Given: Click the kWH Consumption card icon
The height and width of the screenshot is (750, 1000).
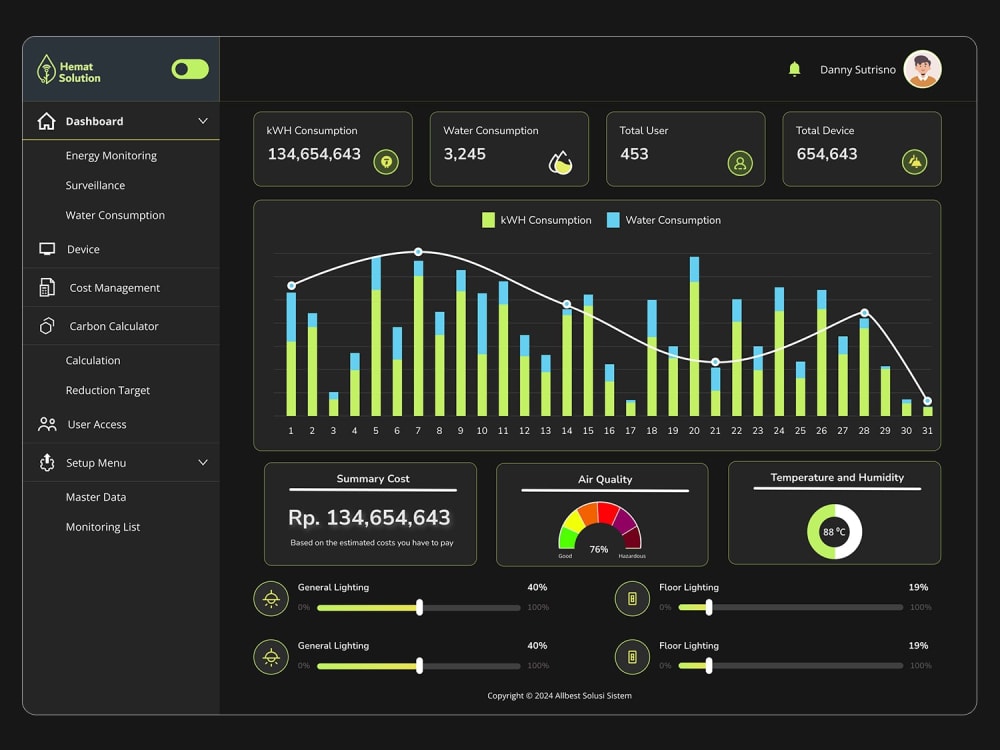Looking at the screenshot, I should point(386,162).
